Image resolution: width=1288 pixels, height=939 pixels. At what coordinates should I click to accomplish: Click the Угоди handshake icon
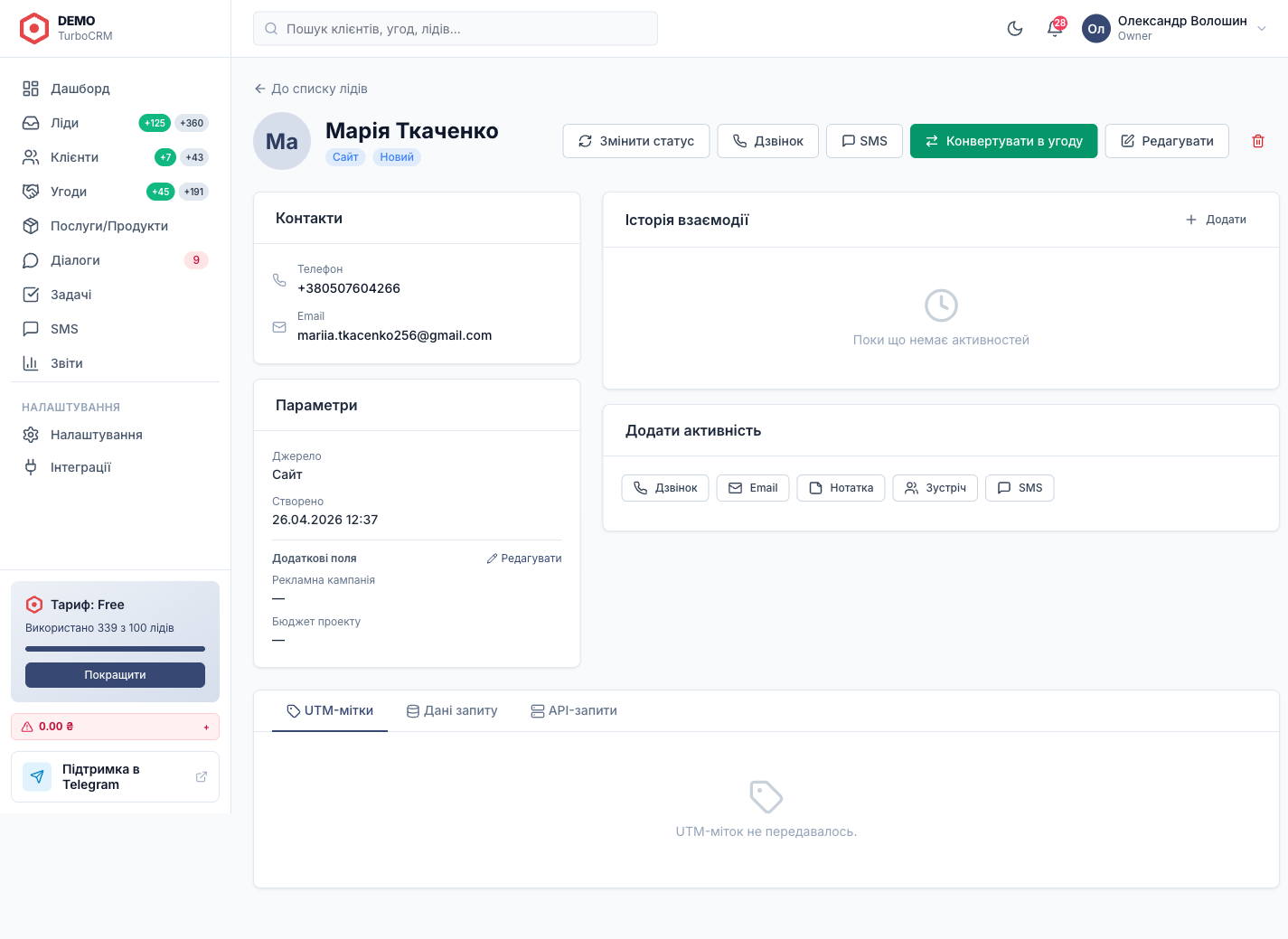[31, 192]
